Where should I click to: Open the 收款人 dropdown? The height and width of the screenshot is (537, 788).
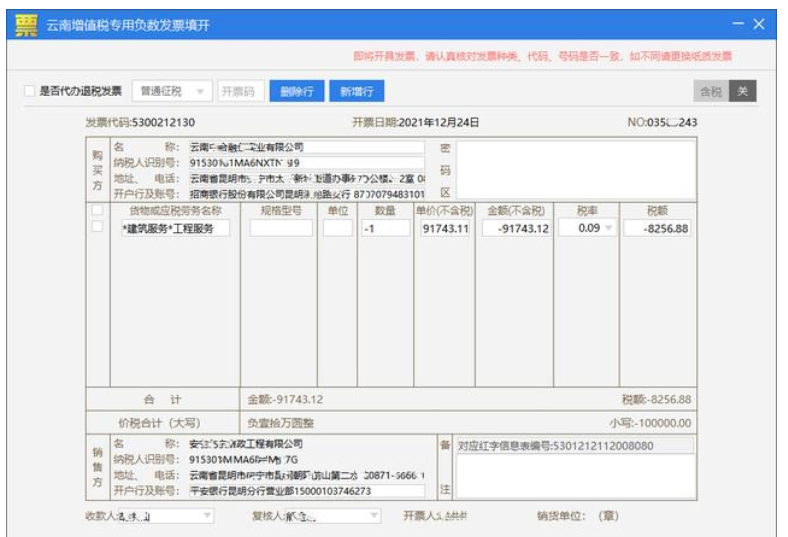pos(165,515)
